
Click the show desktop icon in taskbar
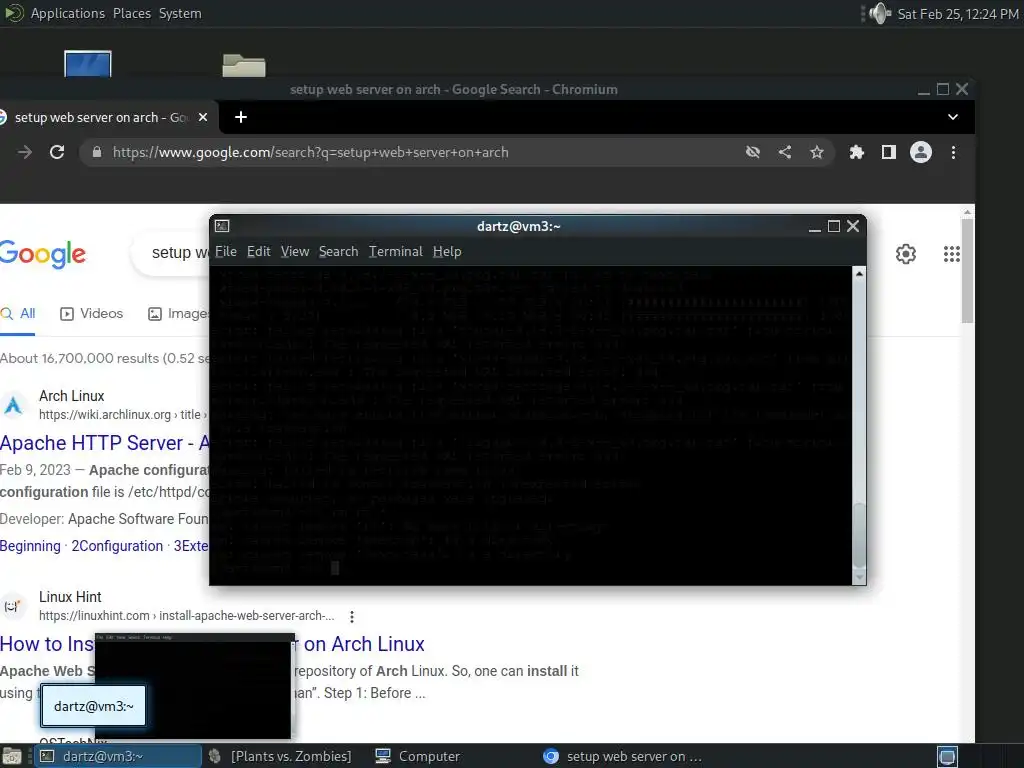point(11,756)
